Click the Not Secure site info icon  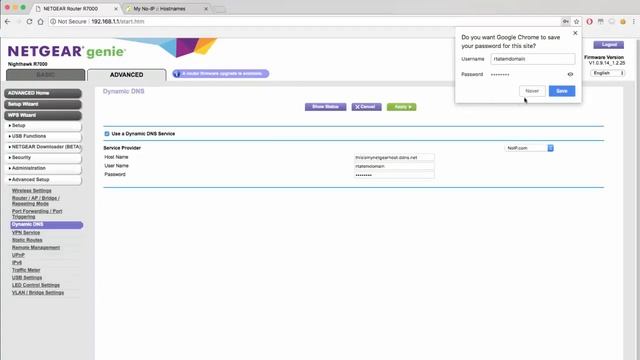tap(53, 21)
